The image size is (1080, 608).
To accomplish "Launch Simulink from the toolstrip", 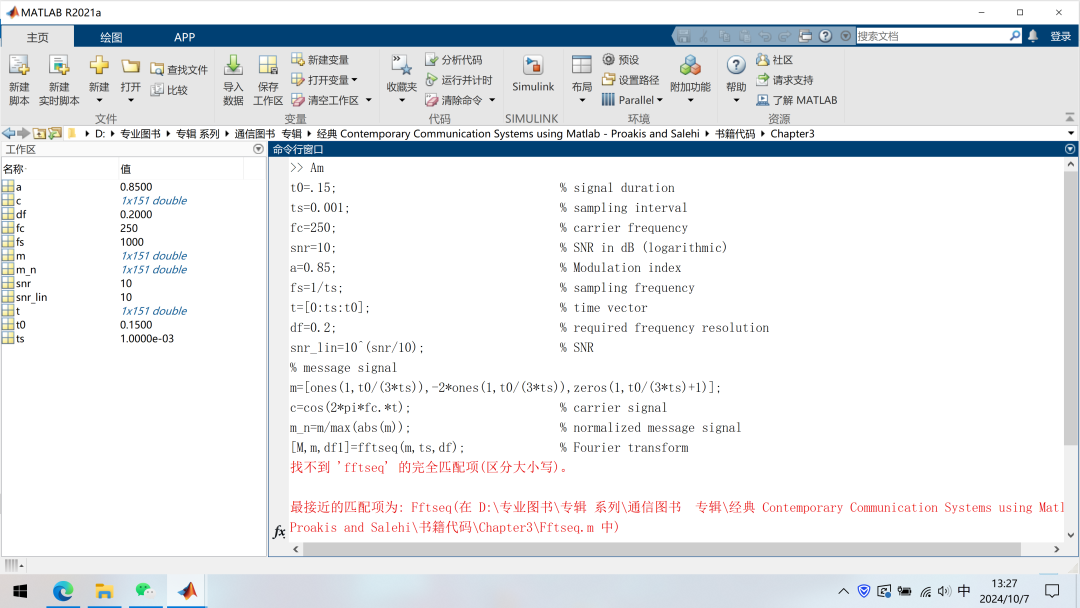I will pos(532,74).
